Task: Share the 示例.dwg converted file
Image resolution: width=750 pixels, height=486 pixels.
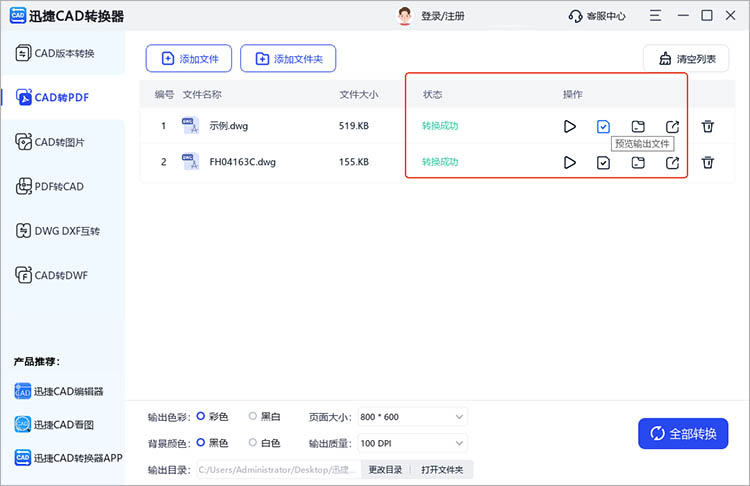Action: point(673,126)
